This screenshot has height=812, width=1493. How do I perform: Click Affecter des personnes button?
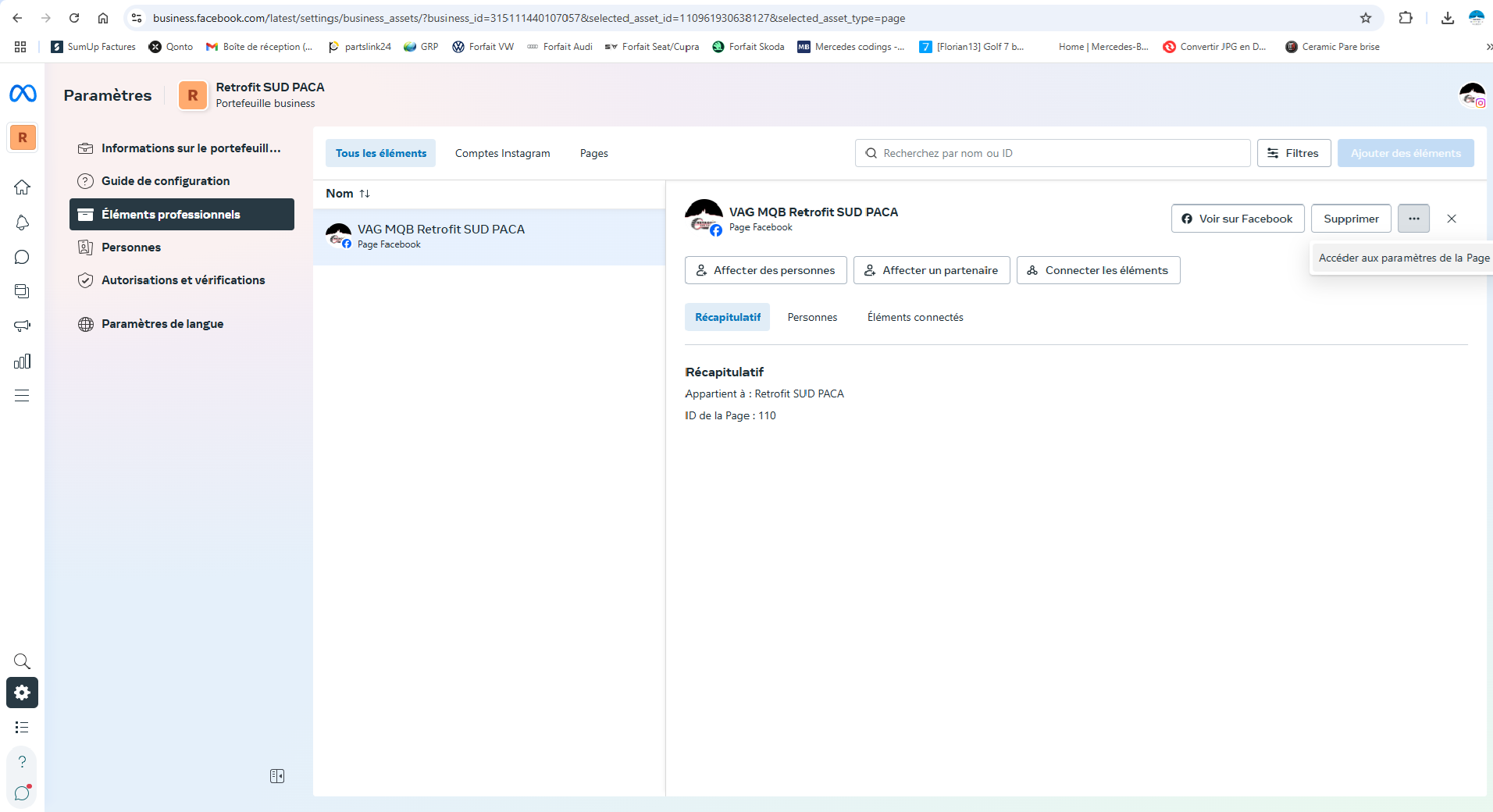[765, 270]
